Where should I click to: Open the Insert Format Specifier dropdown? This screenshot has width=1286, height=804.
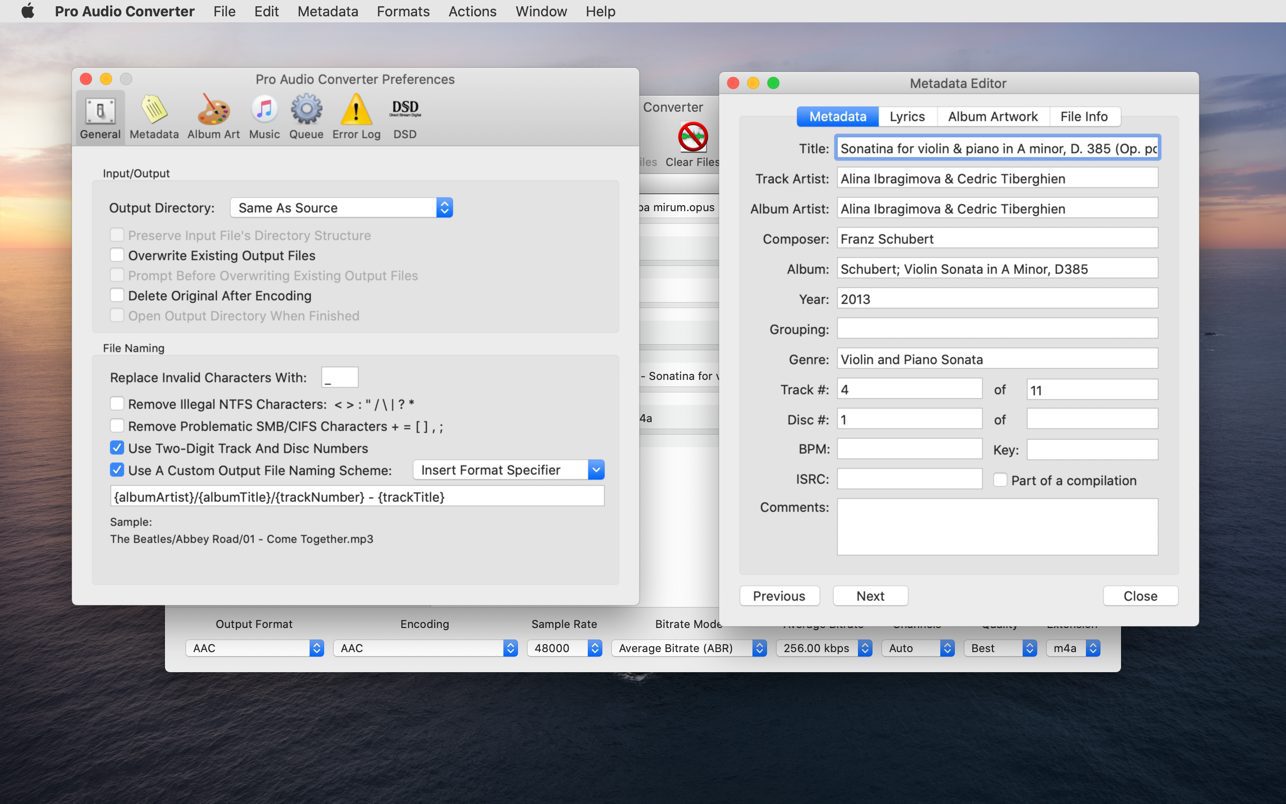508,470
